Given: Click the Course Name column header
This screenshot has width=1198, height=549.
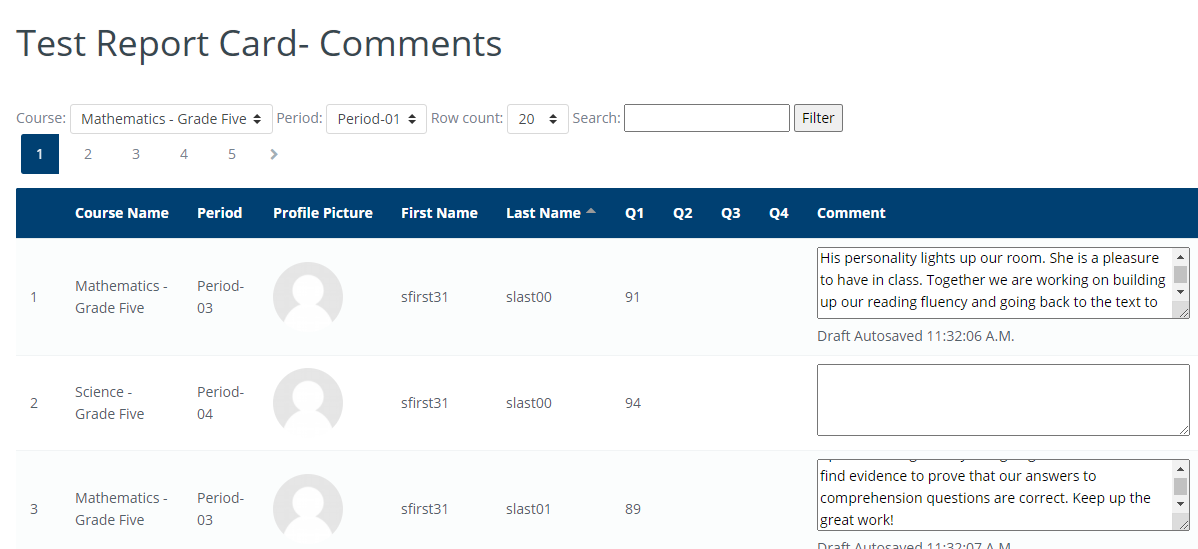Looking at the screenshot, I should tap(122, 213).
